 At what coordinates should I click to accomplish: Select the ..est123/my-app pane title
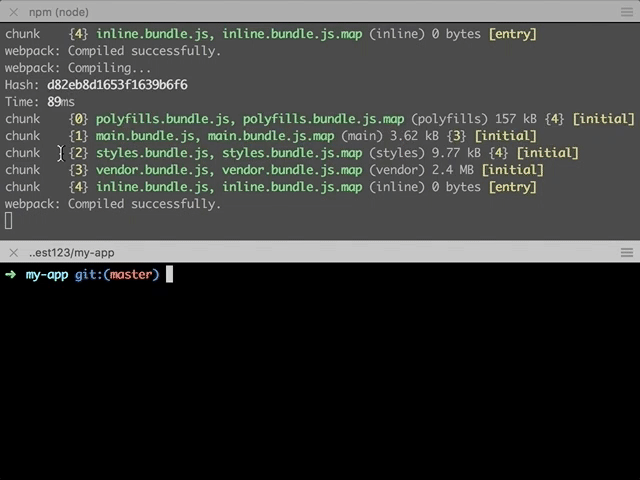click(x=72, y=253)
